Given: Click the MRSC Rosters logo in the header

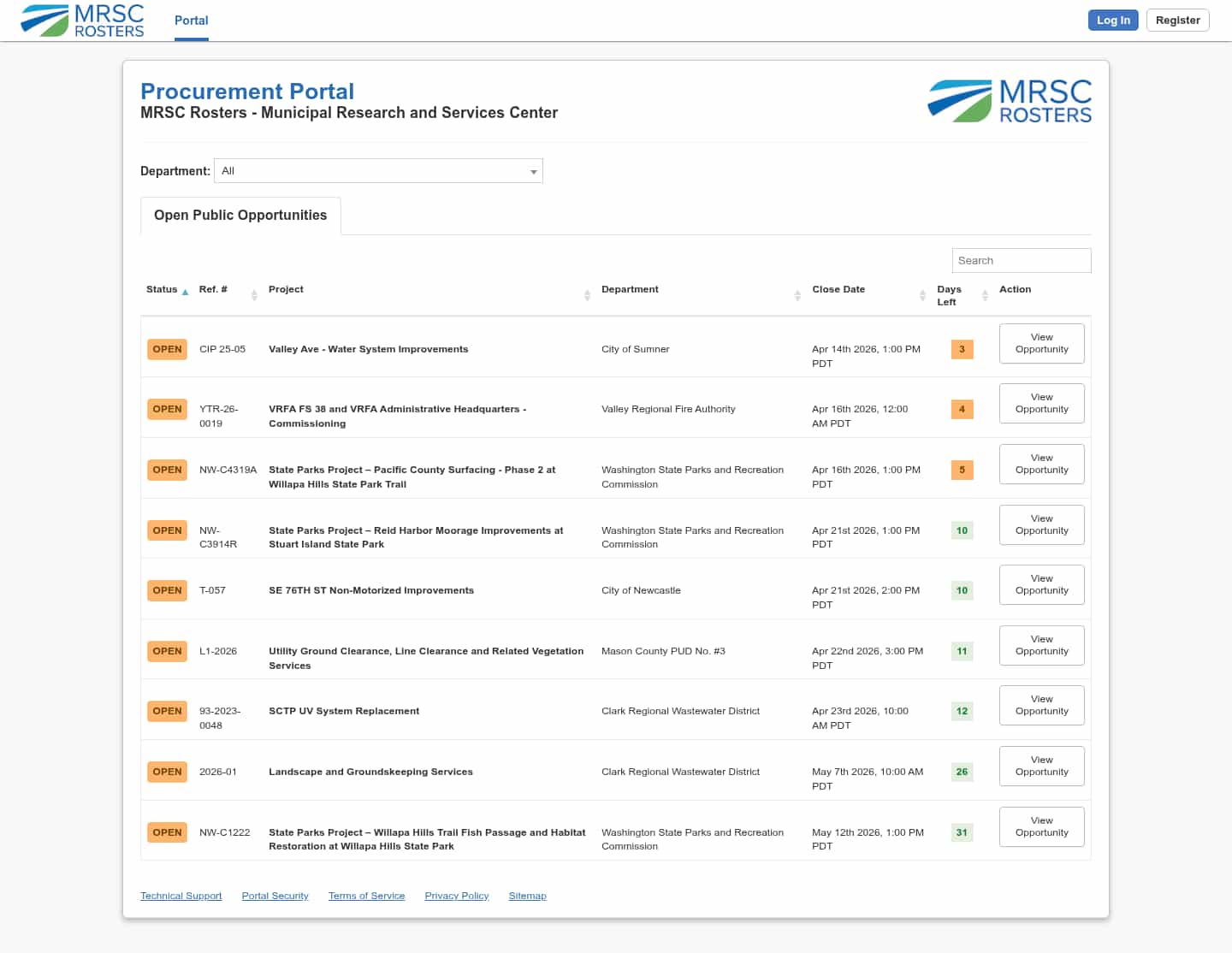Looking at the screenshot, I should [82, 21].
